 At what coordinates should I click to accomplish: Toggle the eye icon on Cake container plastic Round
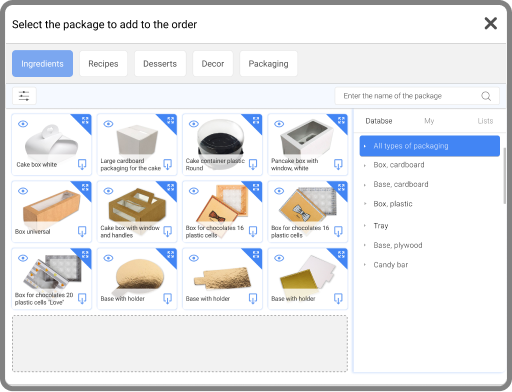(194, 124)
